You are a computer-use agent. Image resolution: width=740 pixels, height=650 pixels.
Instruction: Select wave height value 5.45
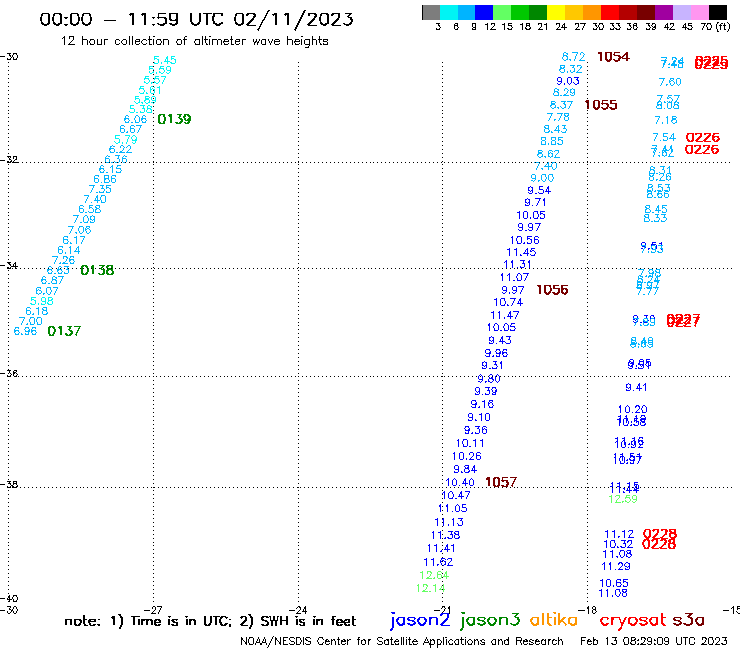[165, 60]
